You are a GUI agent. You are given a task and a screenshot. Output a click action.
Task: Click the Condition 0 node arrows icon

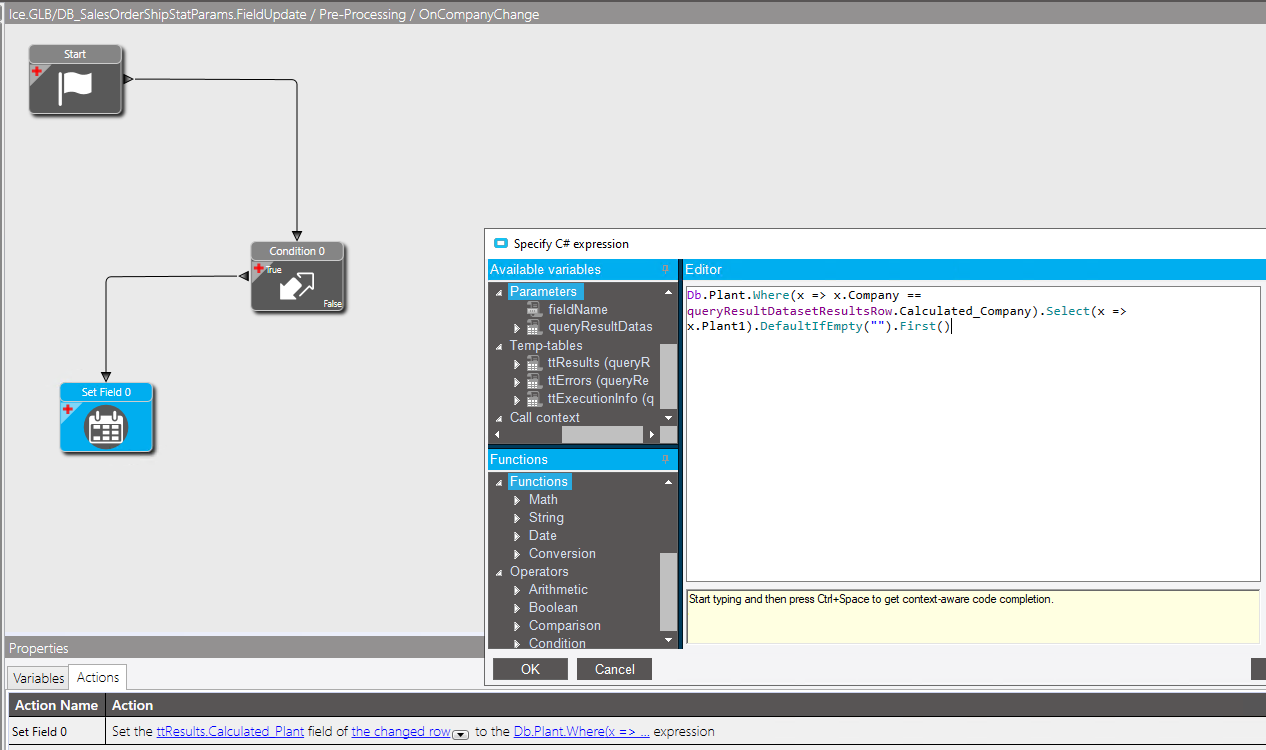[297, 286]
